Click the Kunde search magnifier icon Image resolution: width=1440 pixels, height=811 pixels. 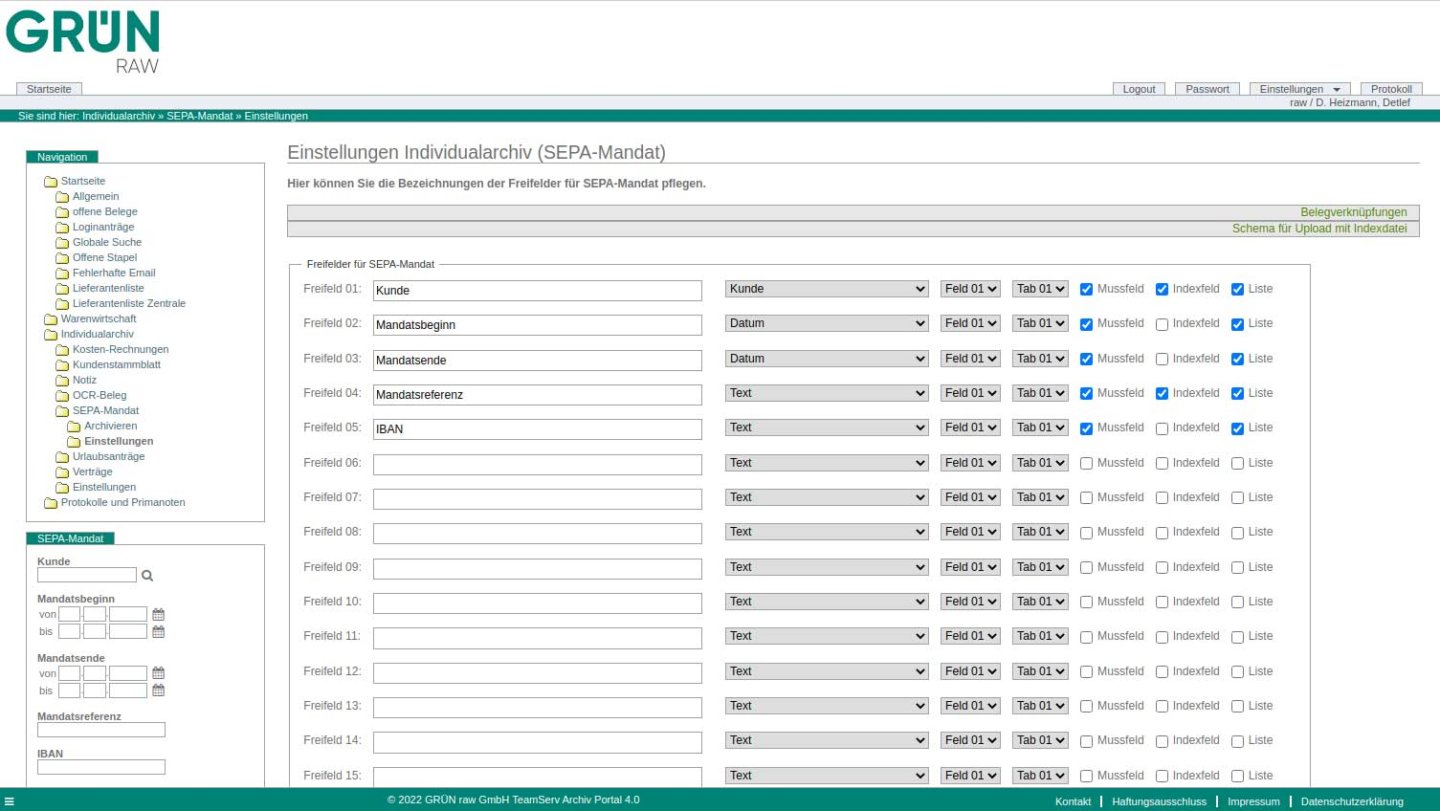[x=147, y=576]
